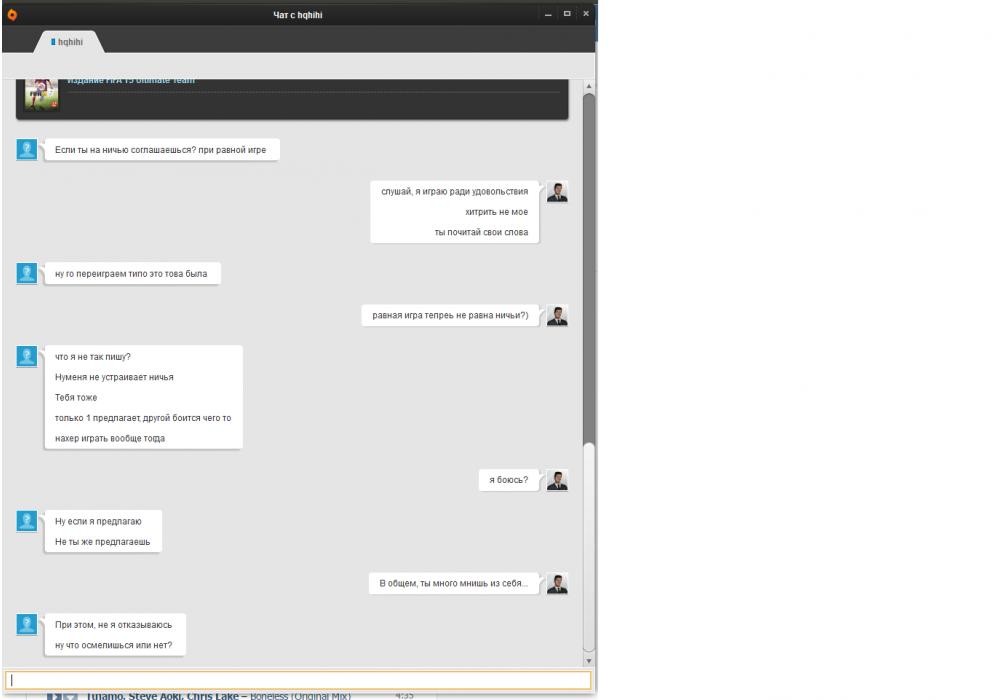Viewport: 1000px width, 700px height.
Task: Click the message input field
Action: [298, 680]
